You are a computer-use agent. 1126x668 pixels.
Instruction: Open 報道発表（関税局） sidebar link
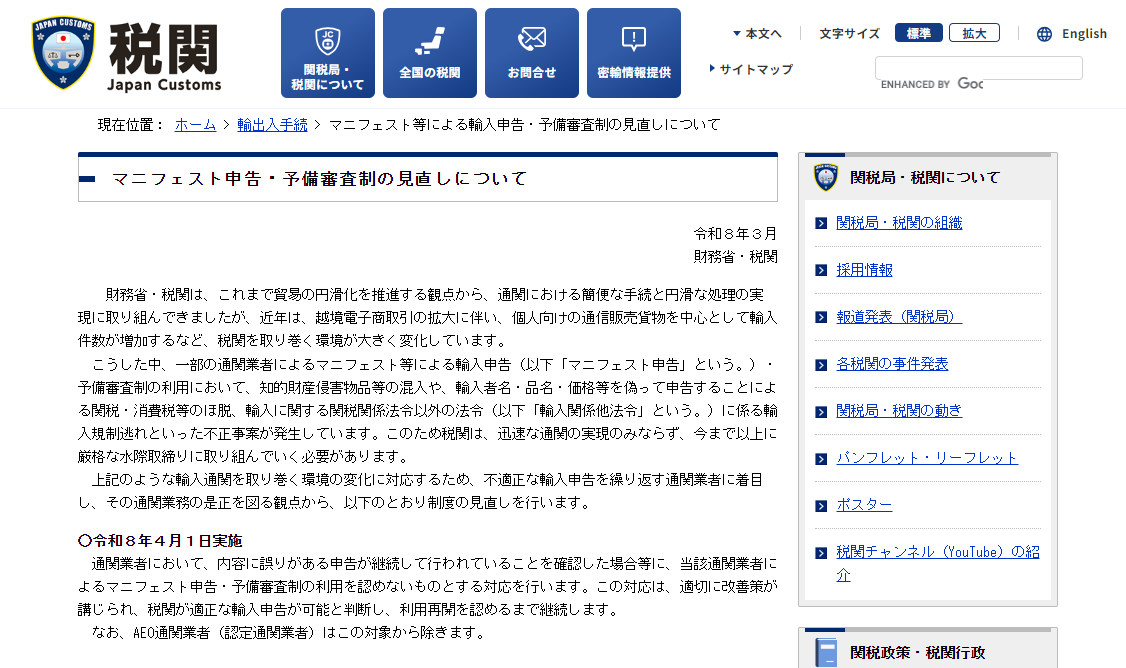[x=899, y=317]
